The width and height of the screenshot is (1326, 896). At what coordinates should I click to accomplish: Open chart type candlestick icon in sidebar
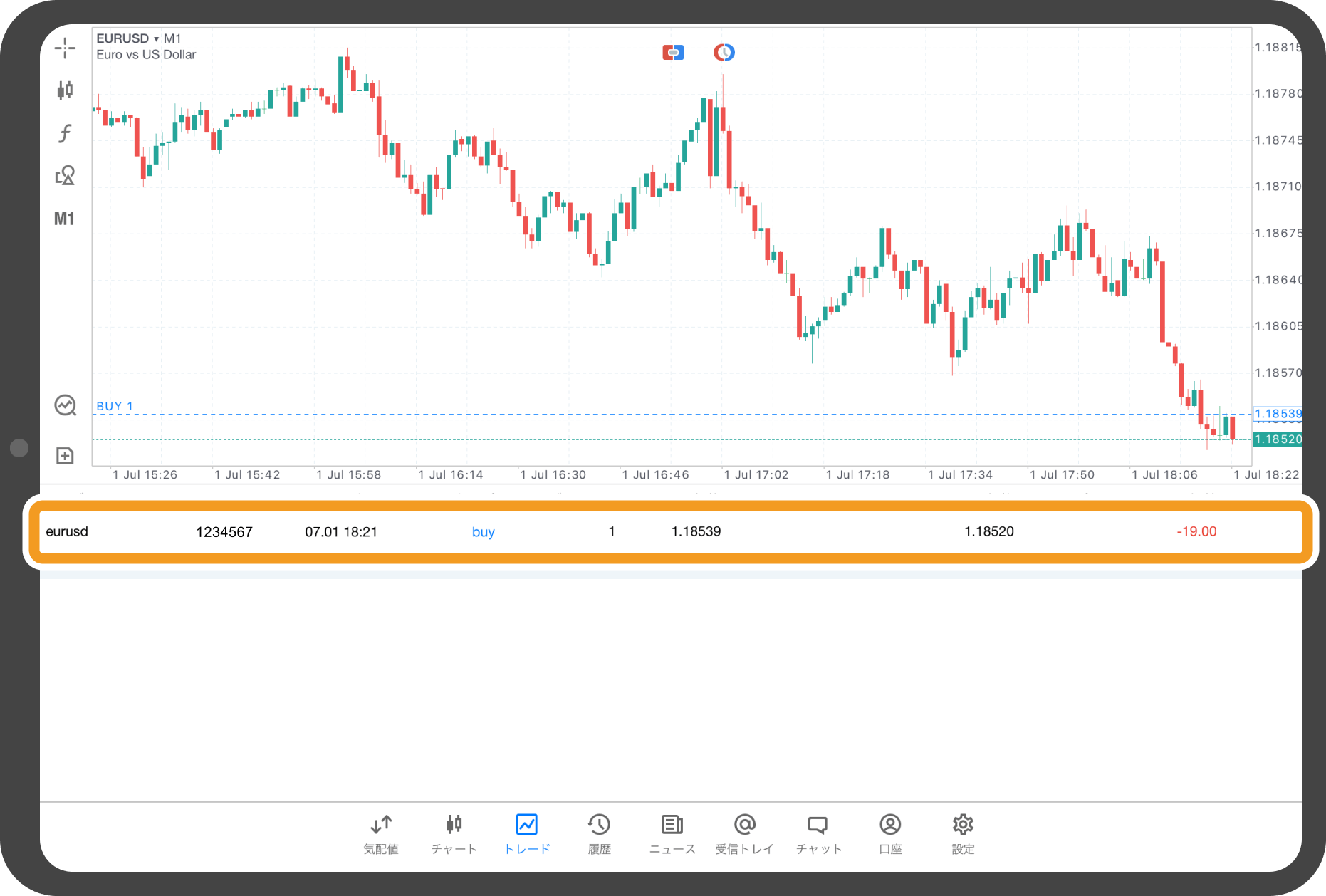tap(65, 90)
